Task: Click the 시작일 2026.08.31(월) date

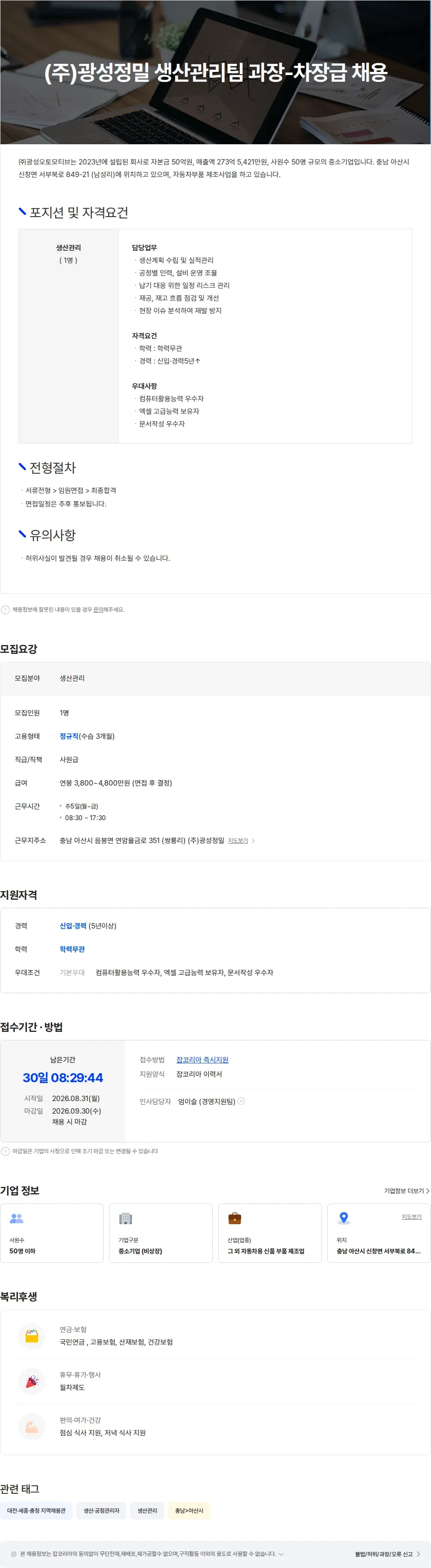Action: [x=76, y=1098]
